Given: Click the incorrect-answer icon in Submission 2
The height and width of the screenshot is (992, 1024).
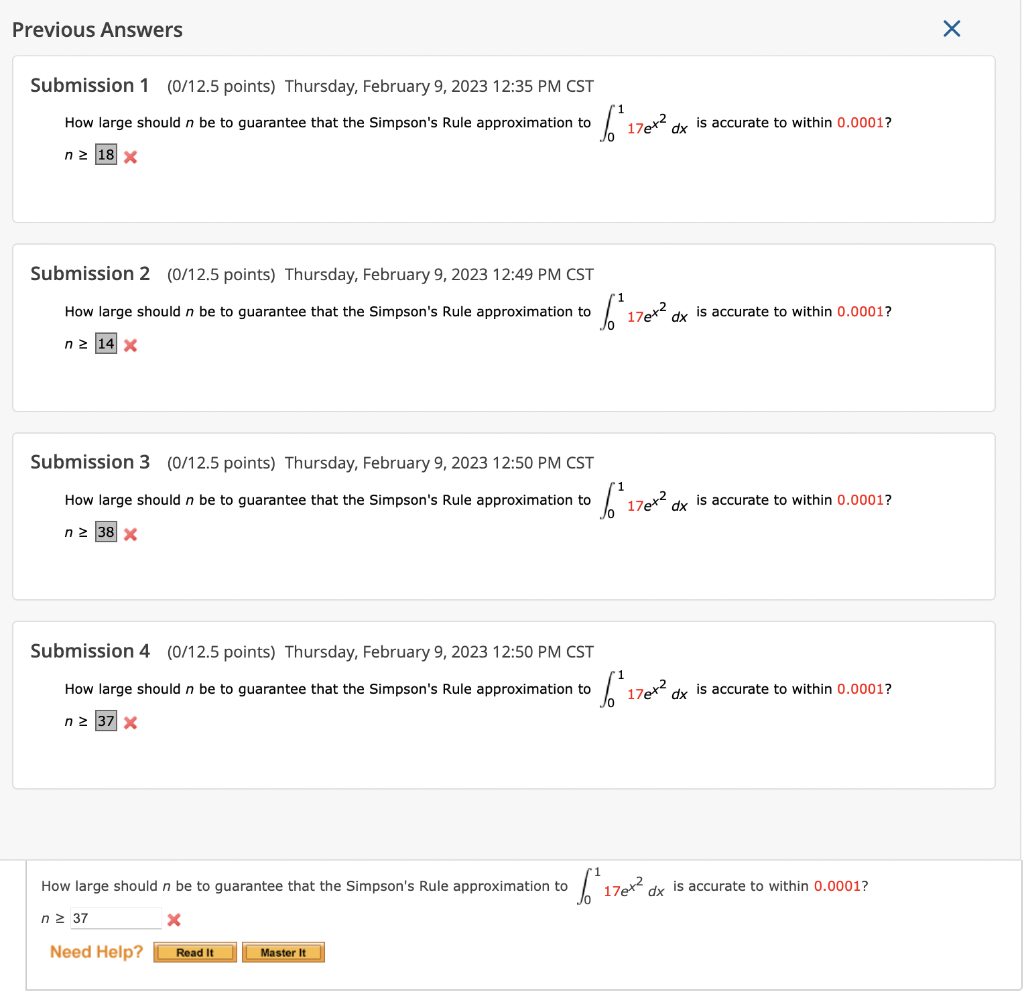Looking at the screenshot, I should tap(128, 344).
